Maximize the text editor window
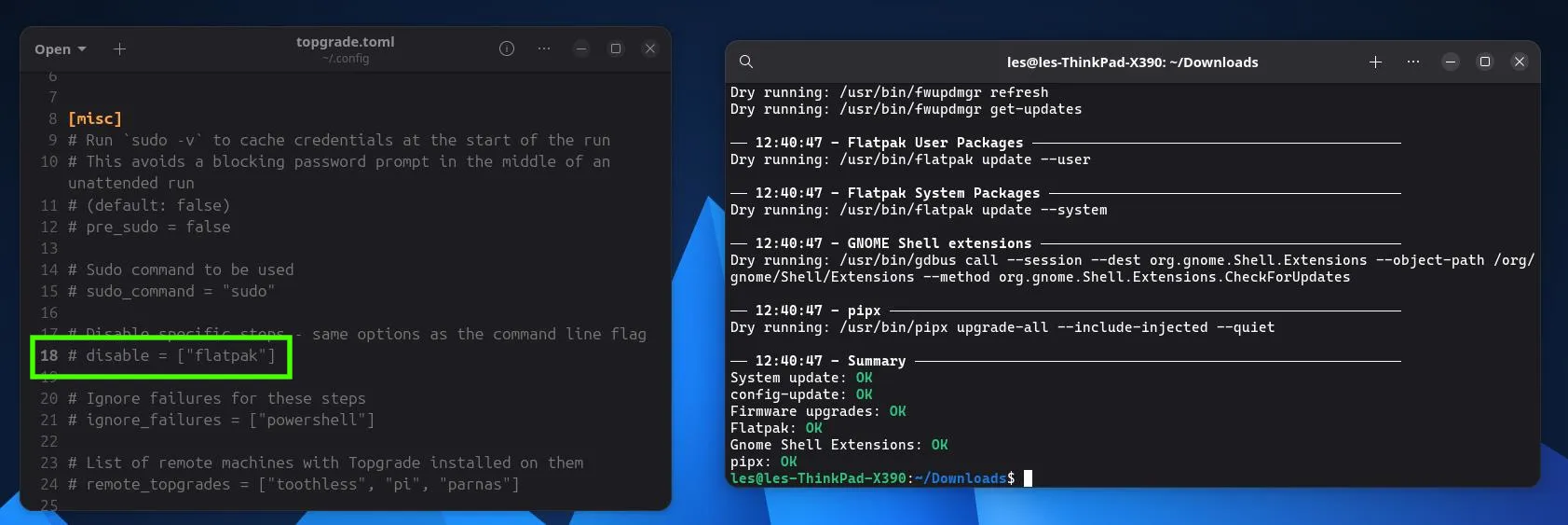The image size is (1568, 525). tap(616, 48)
